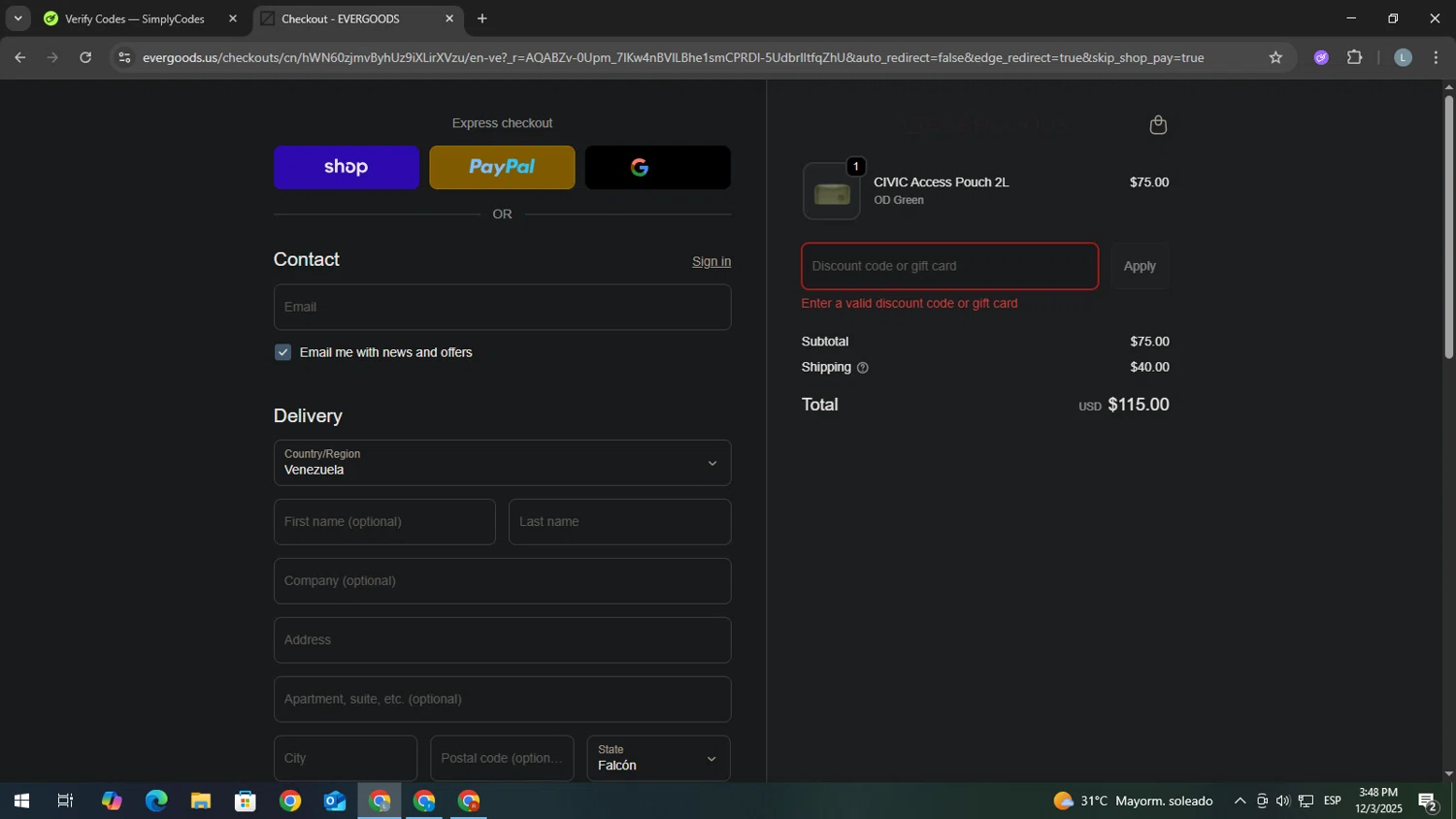Image resolution: width=1456 pixels, height=819 pixels.
Task: Open Microsoft Store from taskbar
Action: [x=246, y=801]
